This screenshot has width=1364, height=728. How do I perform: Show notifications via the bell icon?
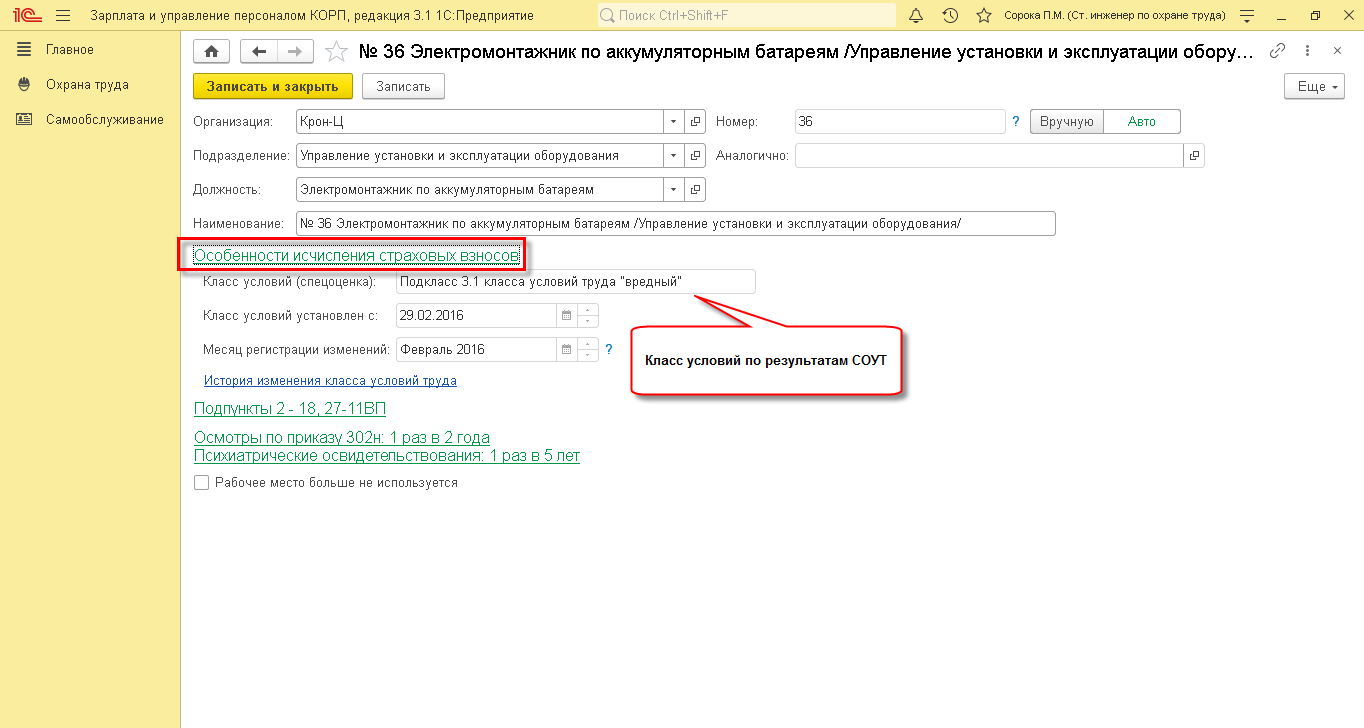(x=916, y=15)
